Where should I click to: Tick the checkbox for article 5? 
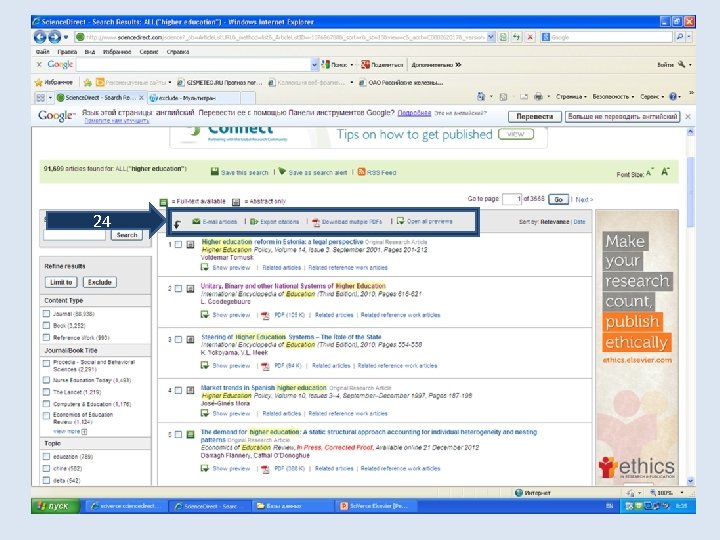[x=178, y=434]
